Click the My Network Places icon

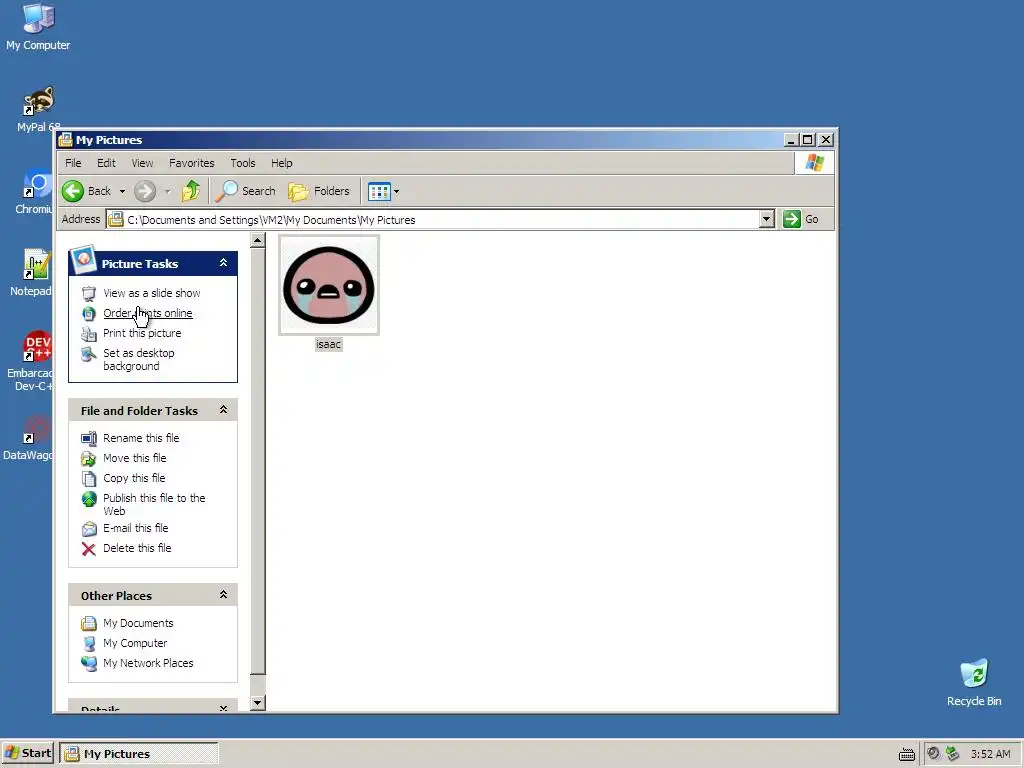pos(89,664)
